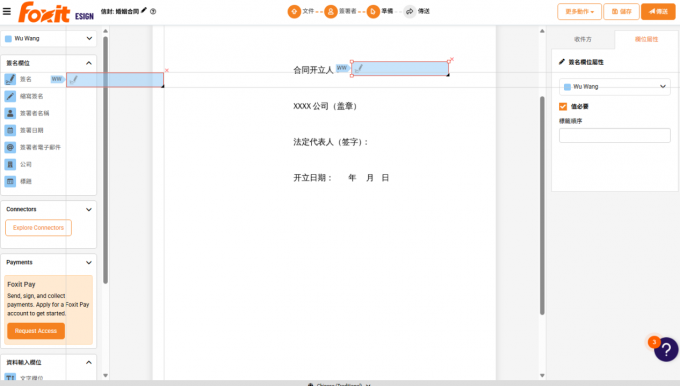
Task: Go to the 文件 document step icon
Action: click(294, 11)
